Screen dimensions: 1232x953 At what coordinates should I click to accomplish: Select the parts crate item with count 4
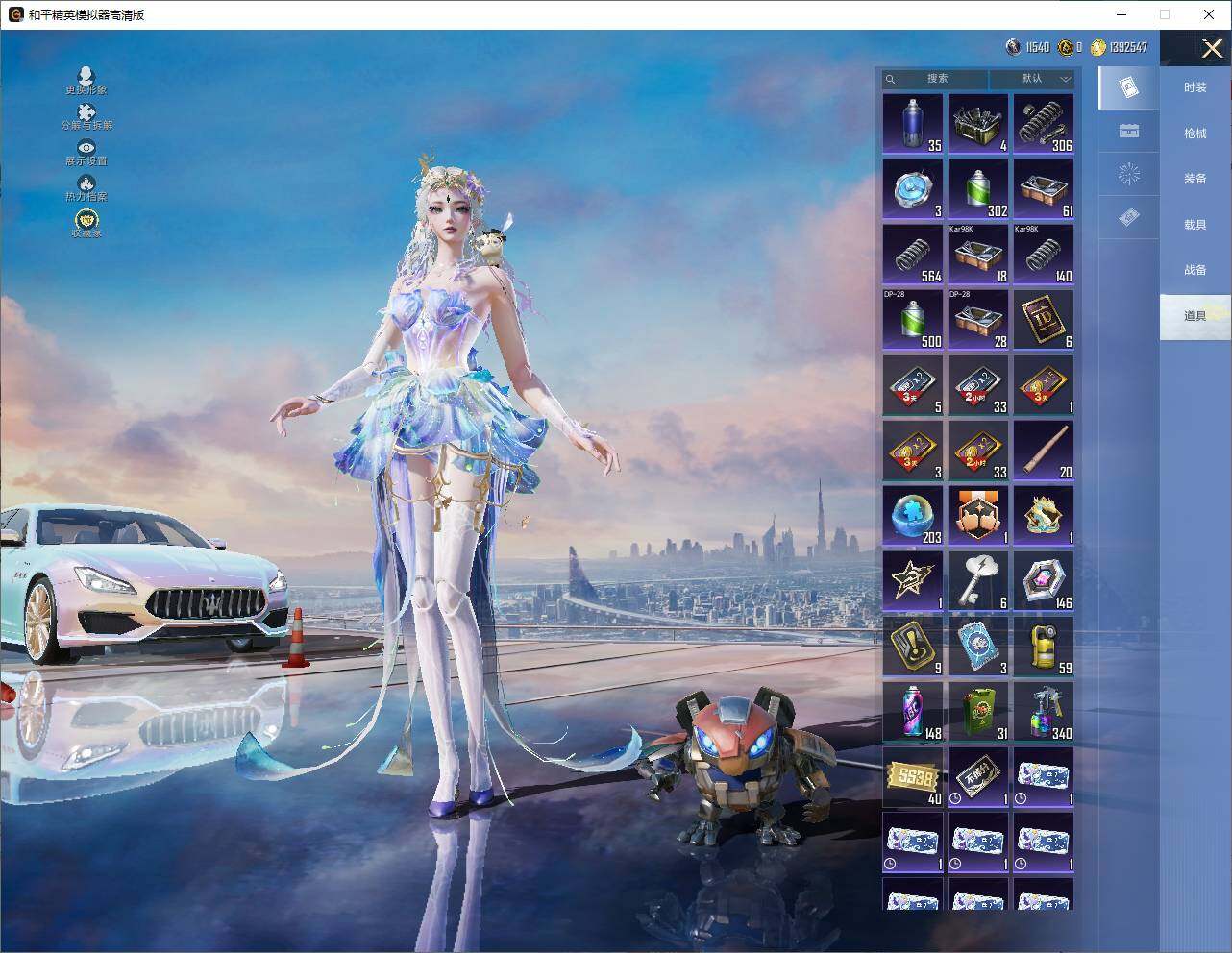click(978, 124)
